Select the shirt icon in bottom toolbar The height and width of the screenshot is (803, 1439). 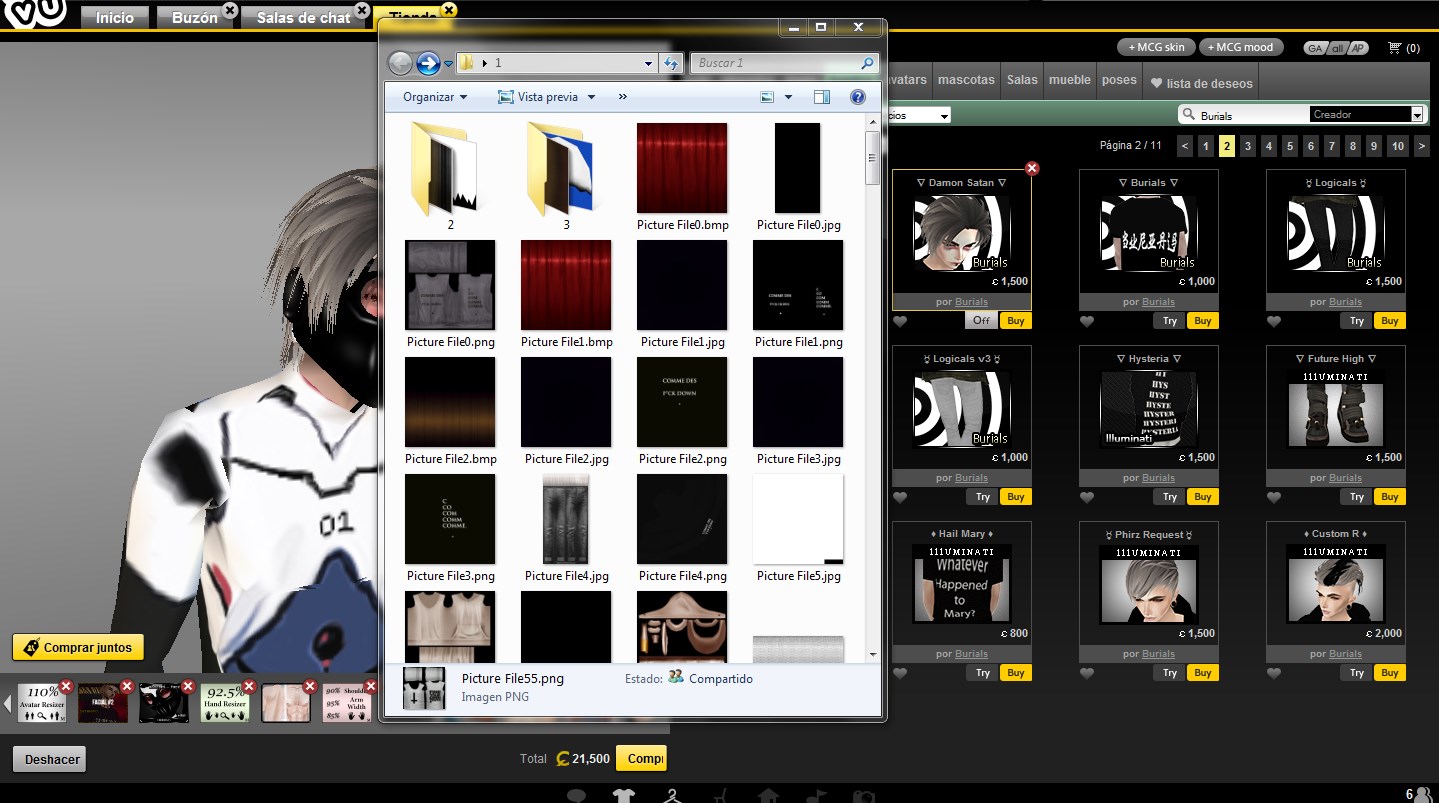point(624,793)
